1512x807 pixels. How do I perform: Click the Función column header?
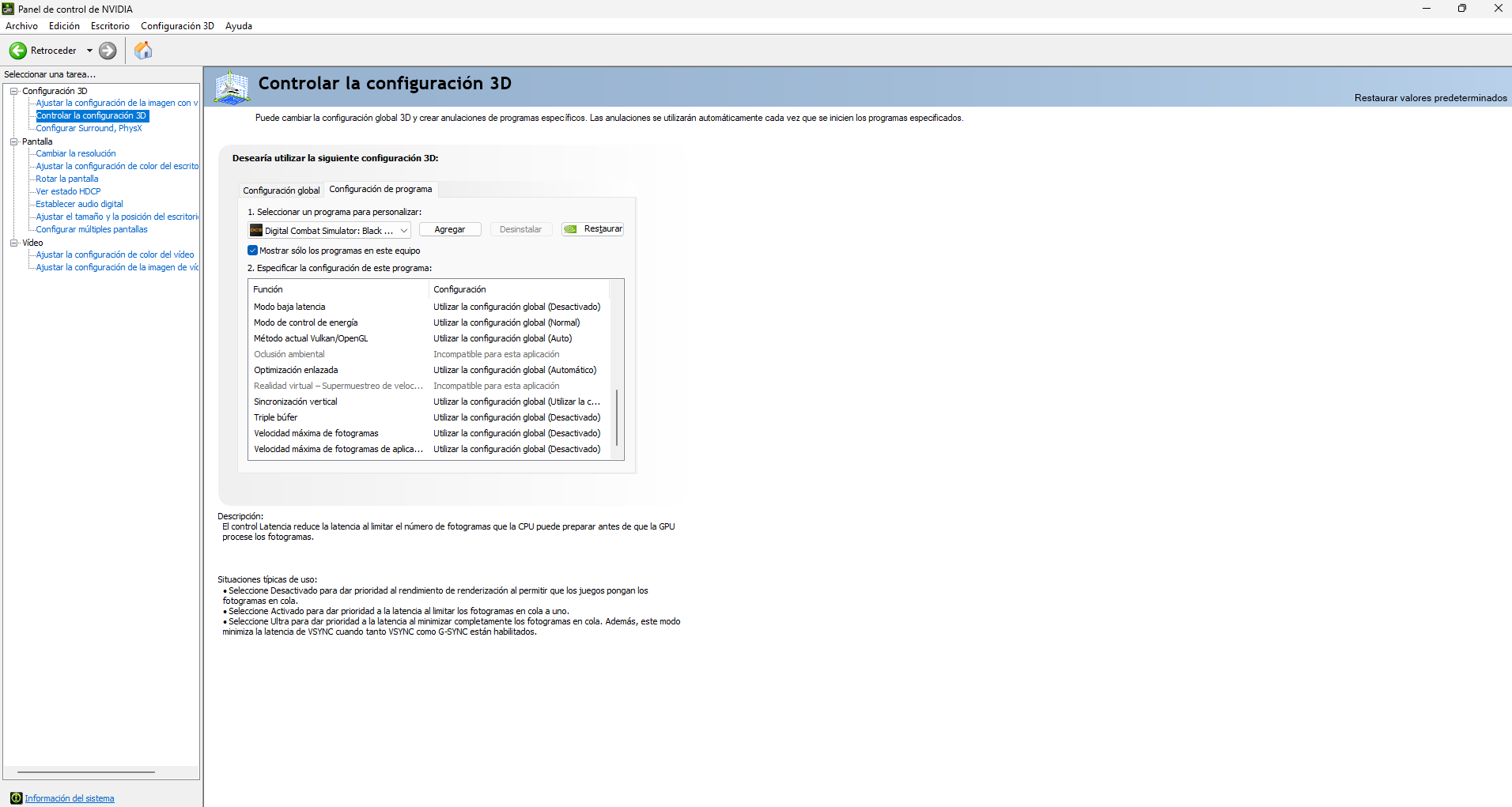pos(338,289)
